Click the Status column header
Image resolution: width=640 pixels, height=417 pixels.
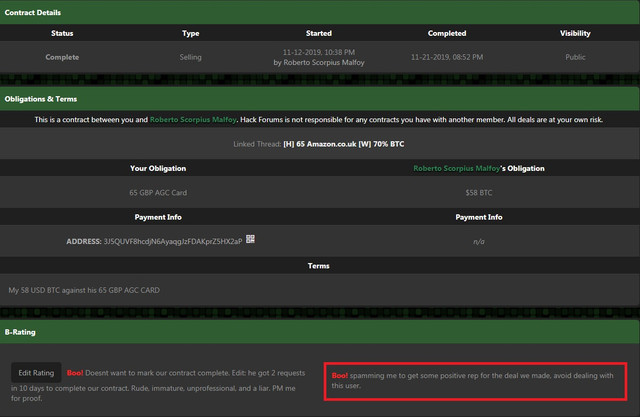(62, 33)
